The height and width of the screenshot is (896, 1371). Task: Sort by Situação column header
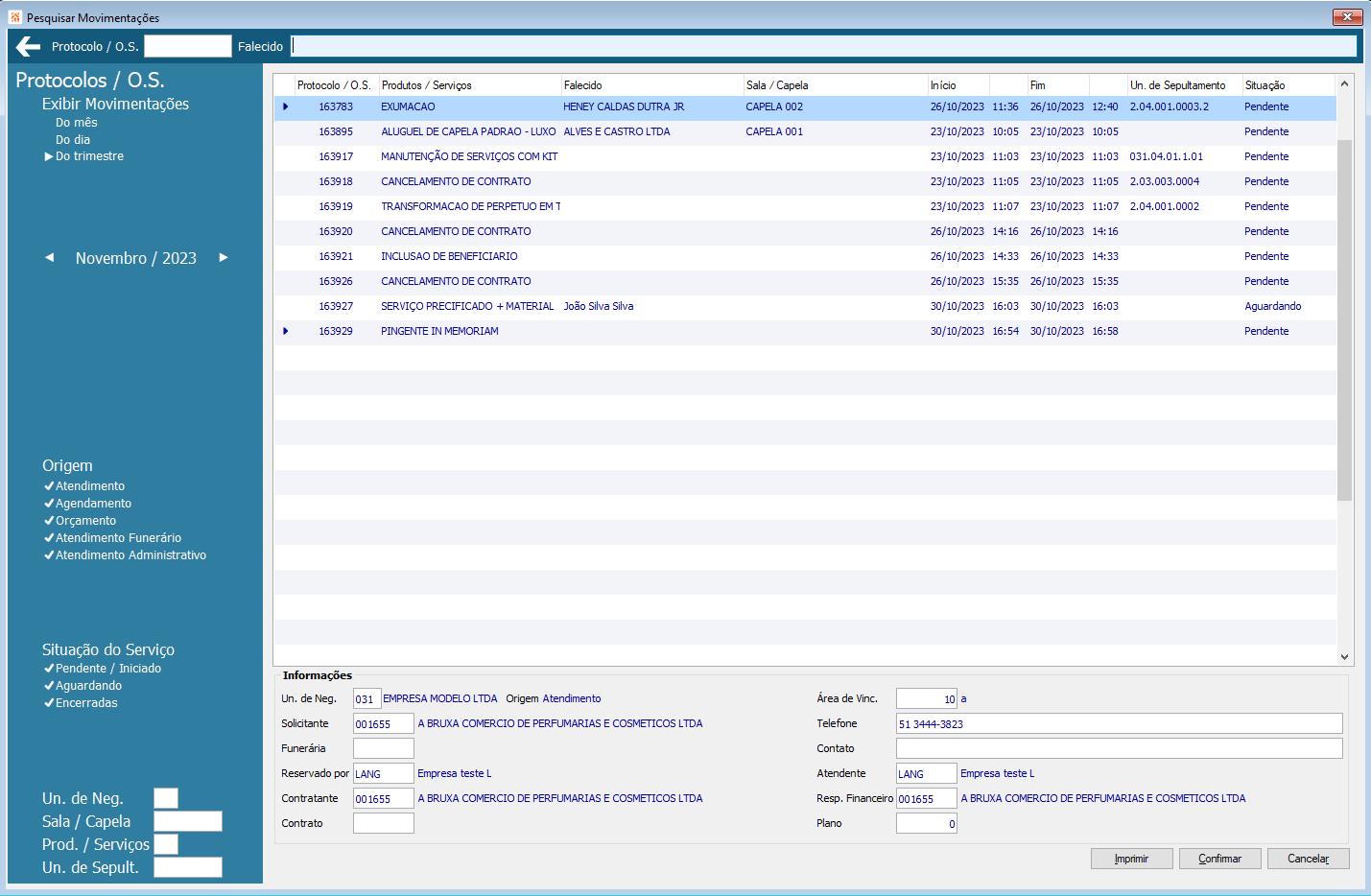pyautogui.click(x=1288, y=85)
